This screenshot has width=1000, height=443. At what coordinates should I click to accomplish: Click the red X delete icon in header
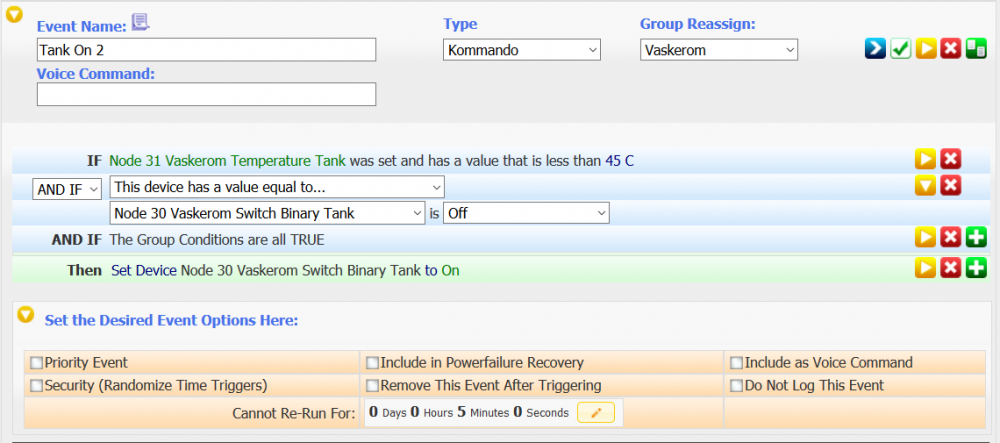951,50
